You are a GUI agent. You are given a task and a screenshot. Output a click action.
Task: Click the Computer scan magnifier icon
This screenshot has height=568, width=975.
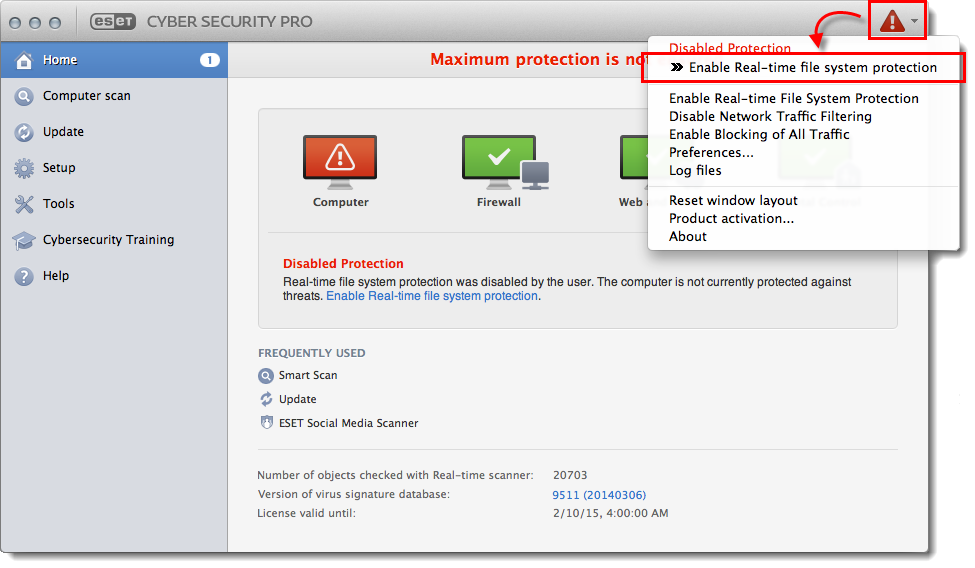click(24, 96)
